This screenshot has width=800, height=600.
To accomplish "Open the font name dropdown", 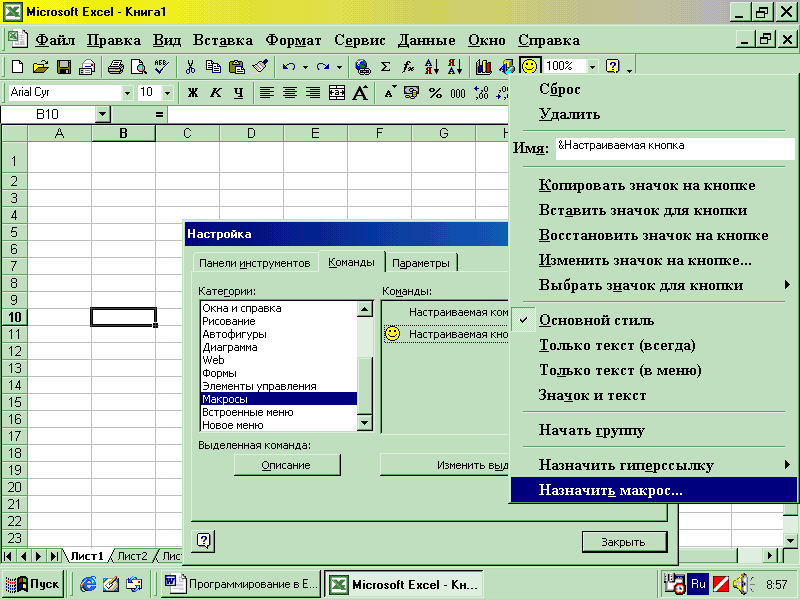I will (x=128, y=93).
